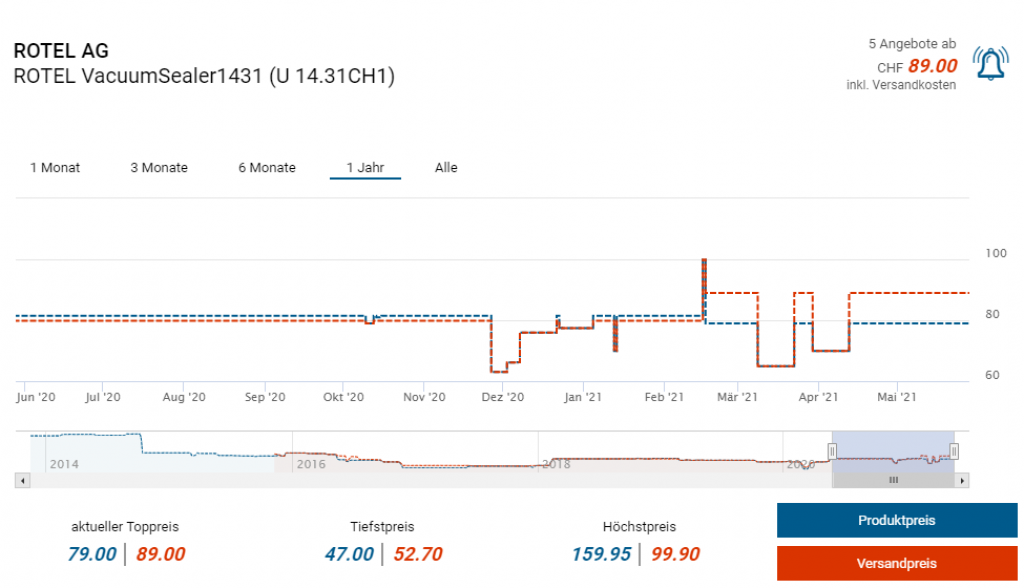Click 2018 in the navigator timeline

tap(556, 464)
